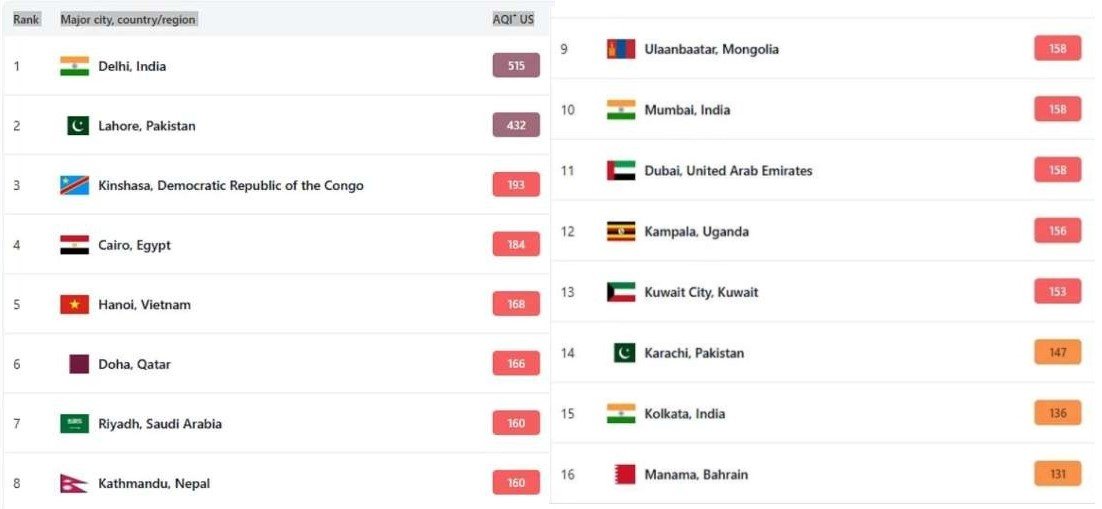Click the Kuwait flag beside Kuwait City
Viewport: 1102px width, 509px height.
click(x=621, y=292)
